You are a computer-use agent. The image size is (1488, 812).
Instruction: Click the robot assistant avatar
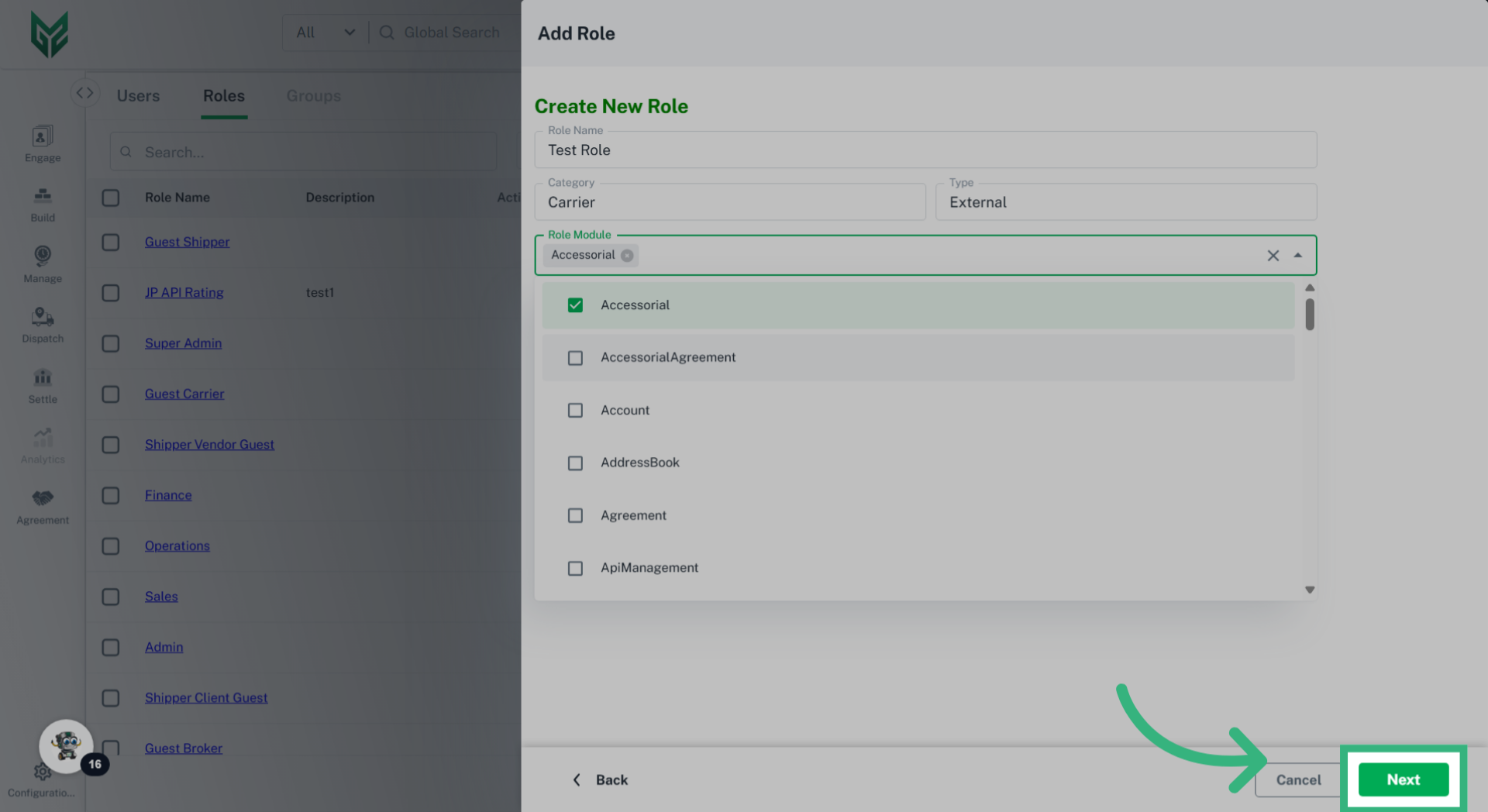(66, 746)
